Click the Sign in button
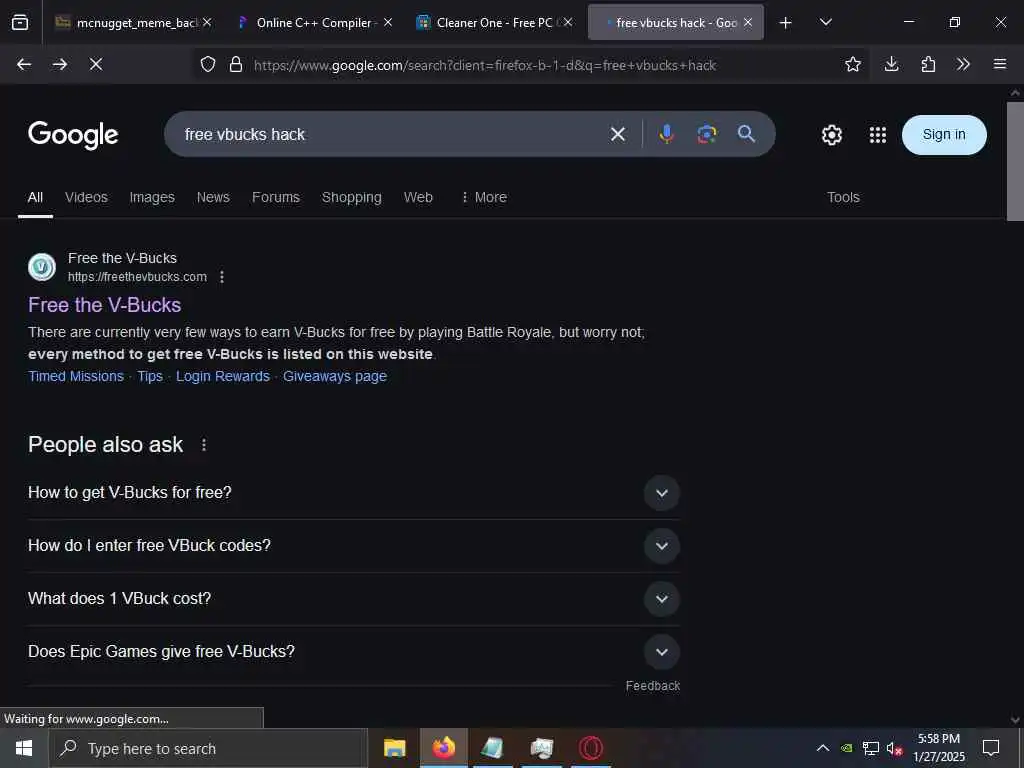Screen dimensions: 1024x768 [944, 135]
